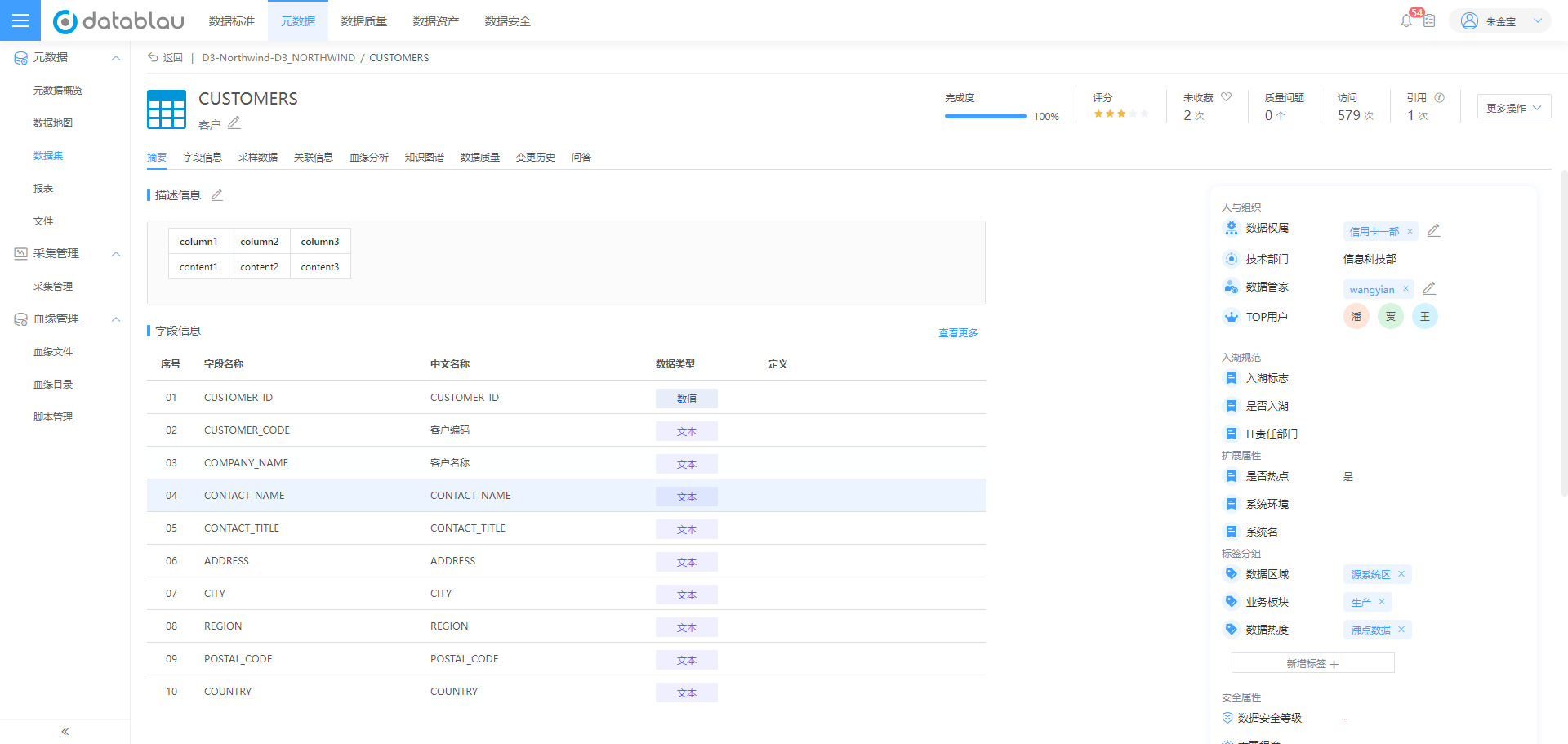Edit 数据权属 with pencil icon
The width and height of the screenshot is (1568, 744).
(x=1433, y=231)
